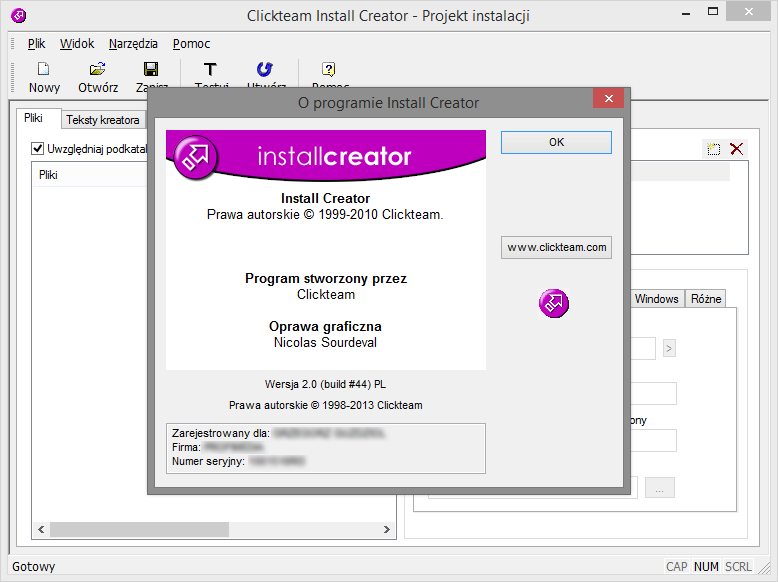Open the Narzędzia menu
The height and width of the screenshot is (582, 778).
(x=133, y=44)
